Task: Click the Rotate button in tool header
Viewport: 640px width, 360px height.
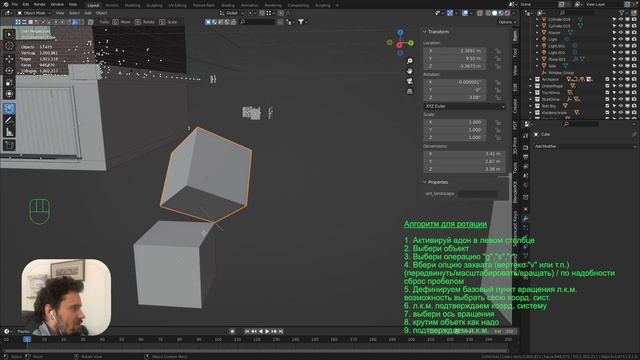Action: click(145, 22)
